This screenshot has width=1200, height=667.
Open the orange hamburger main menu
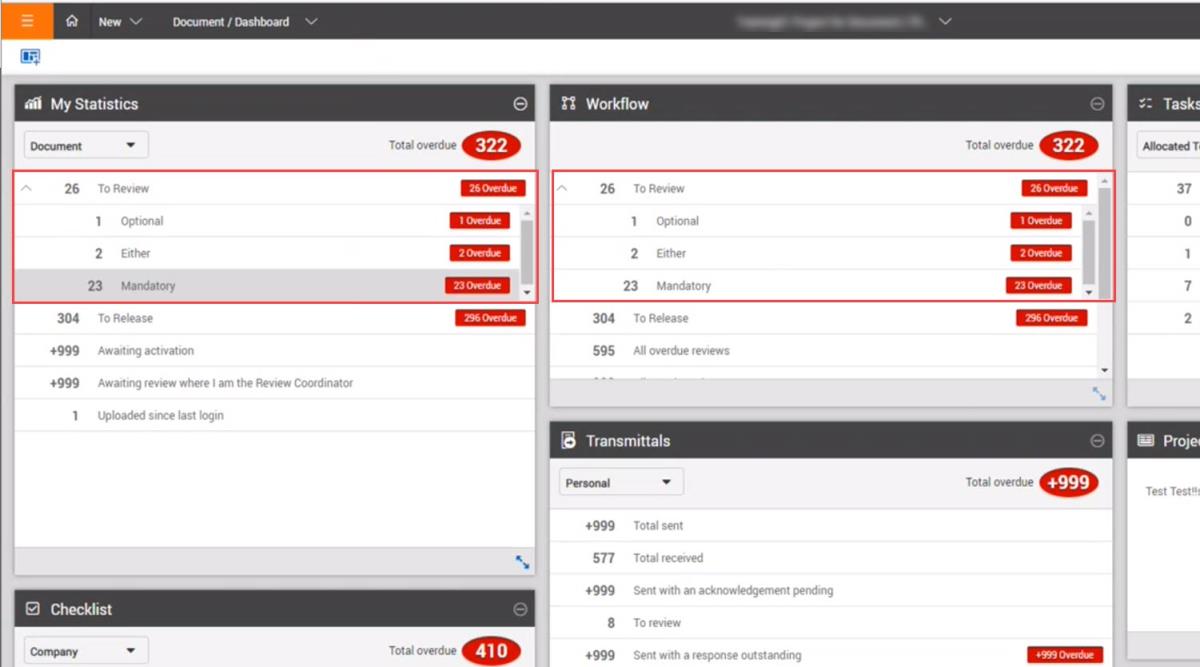(27, 21)
